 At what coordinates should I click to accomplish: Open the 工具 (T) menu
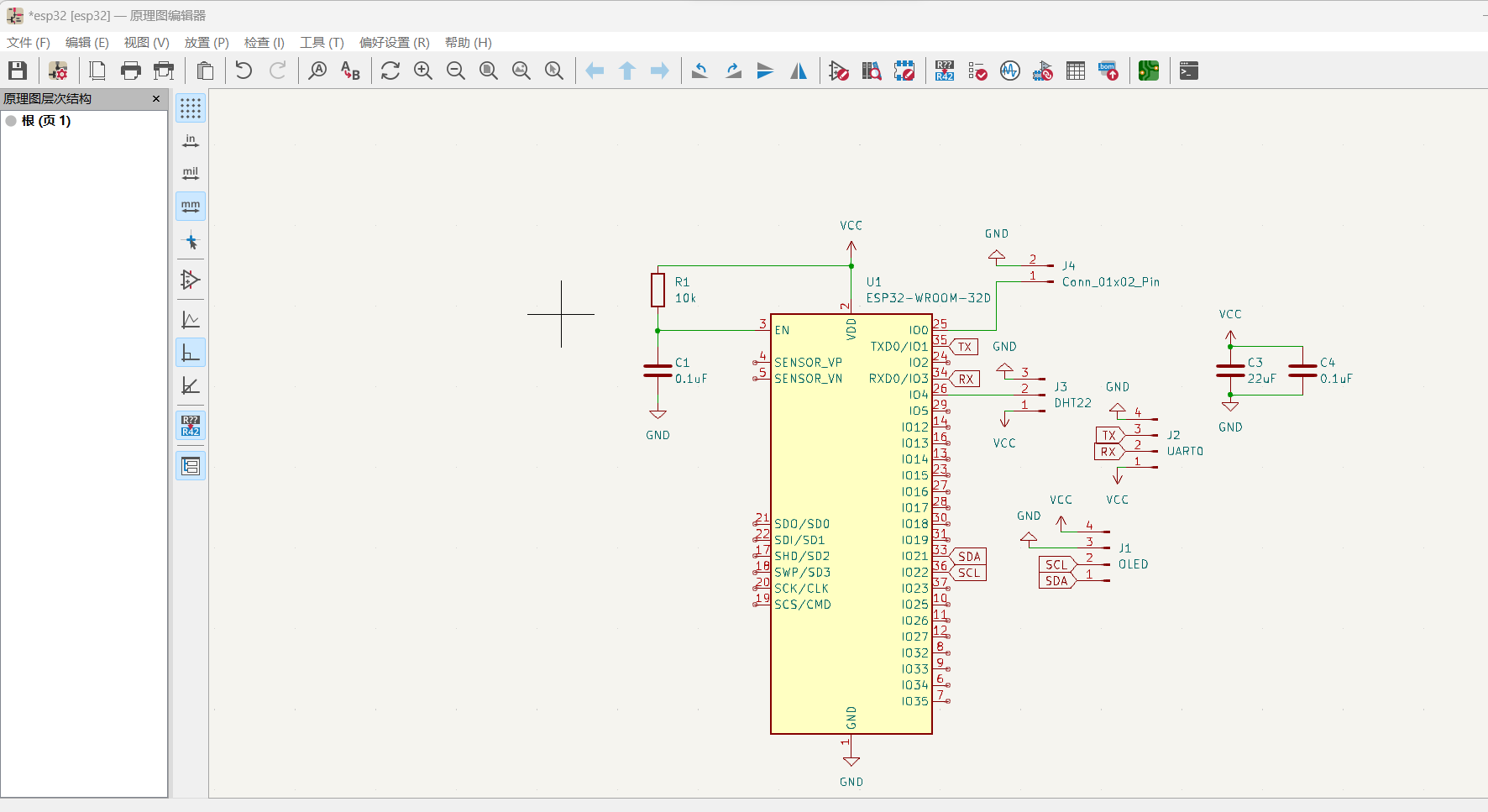[x=322, y=42]
